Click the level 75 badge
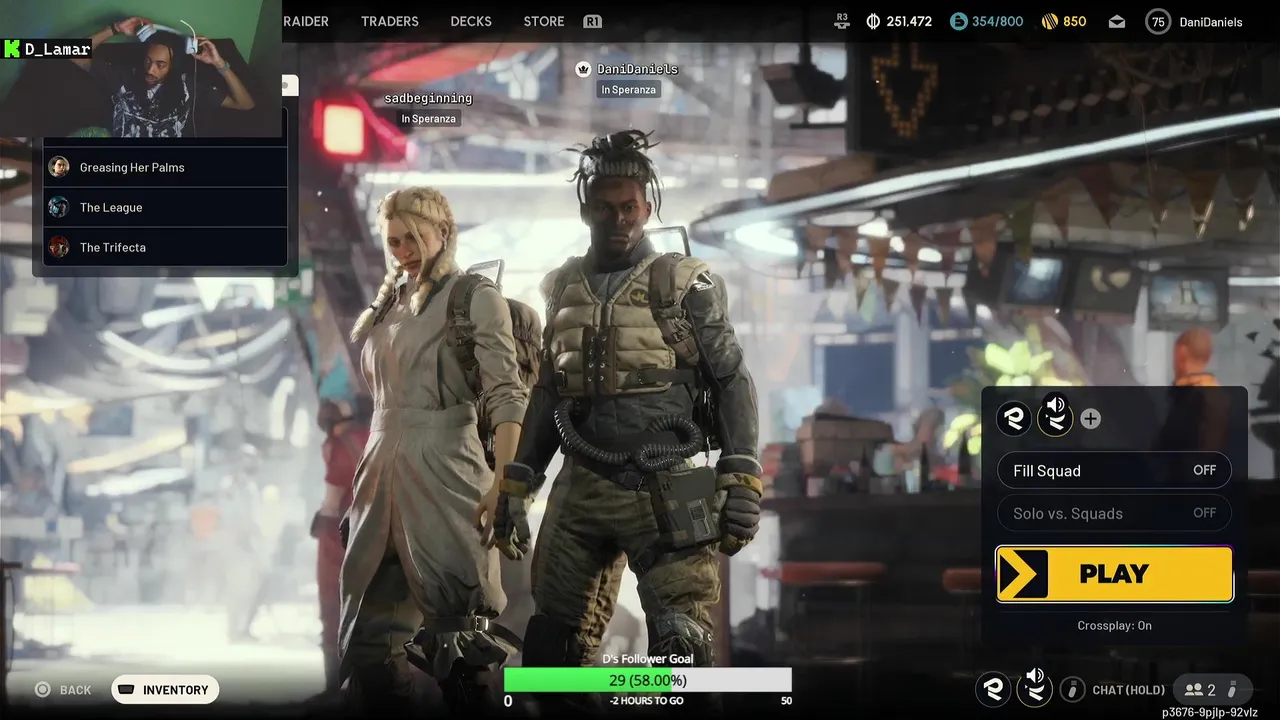Screen dimensions: 1280x720 click(1158, 21)
